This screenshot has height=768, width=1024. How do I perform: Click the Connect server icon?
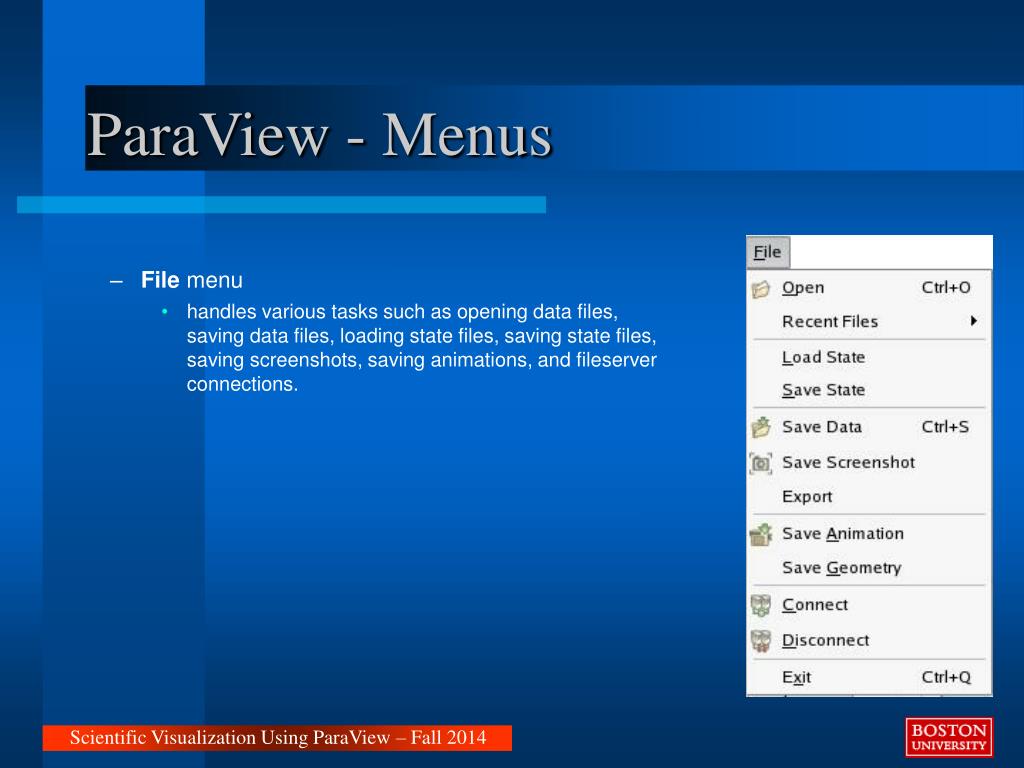761,605
